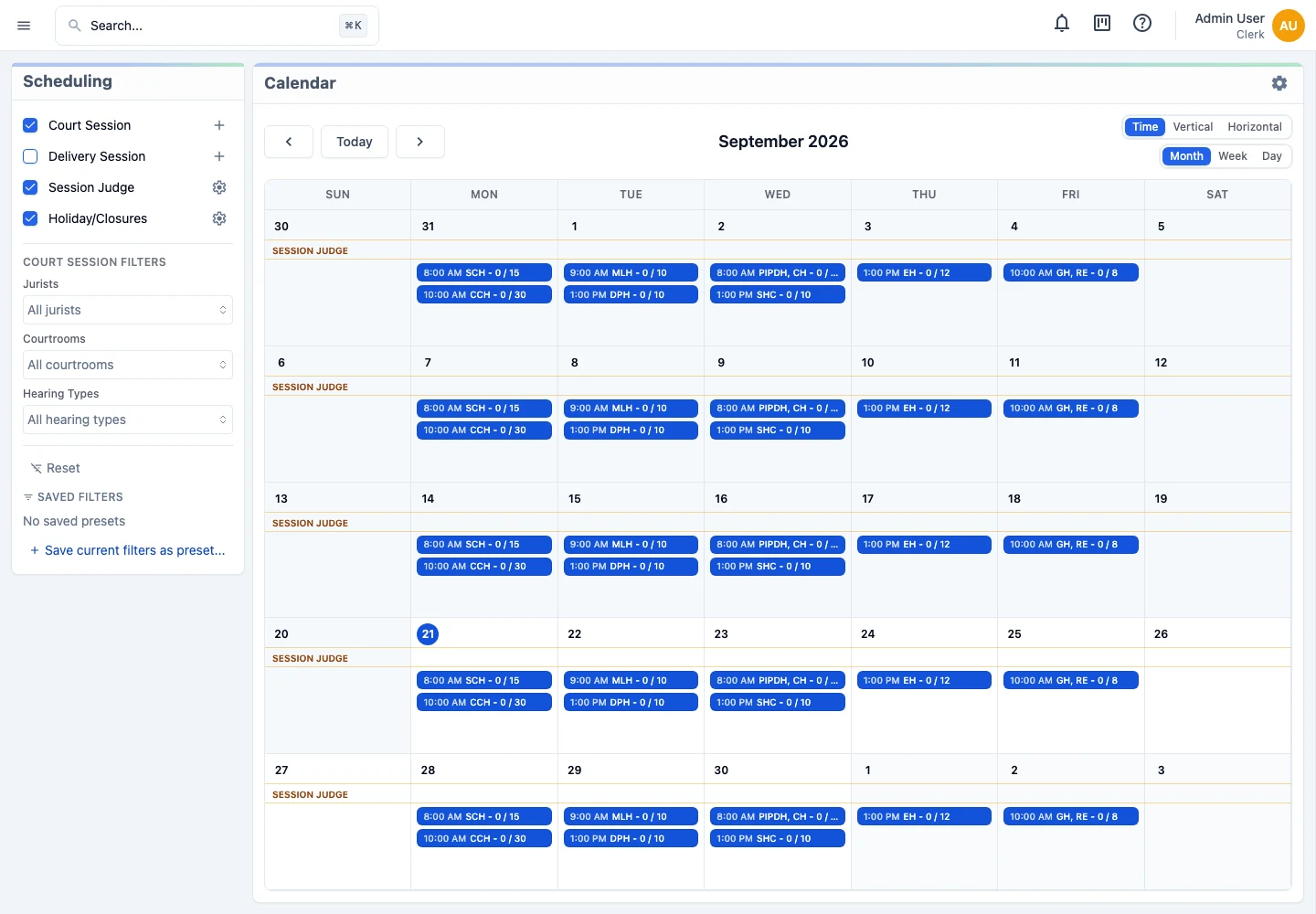Viewport: 1316px width, 914px height.
Task: Open the notifications bell
Action: [x=1062, y=24]
